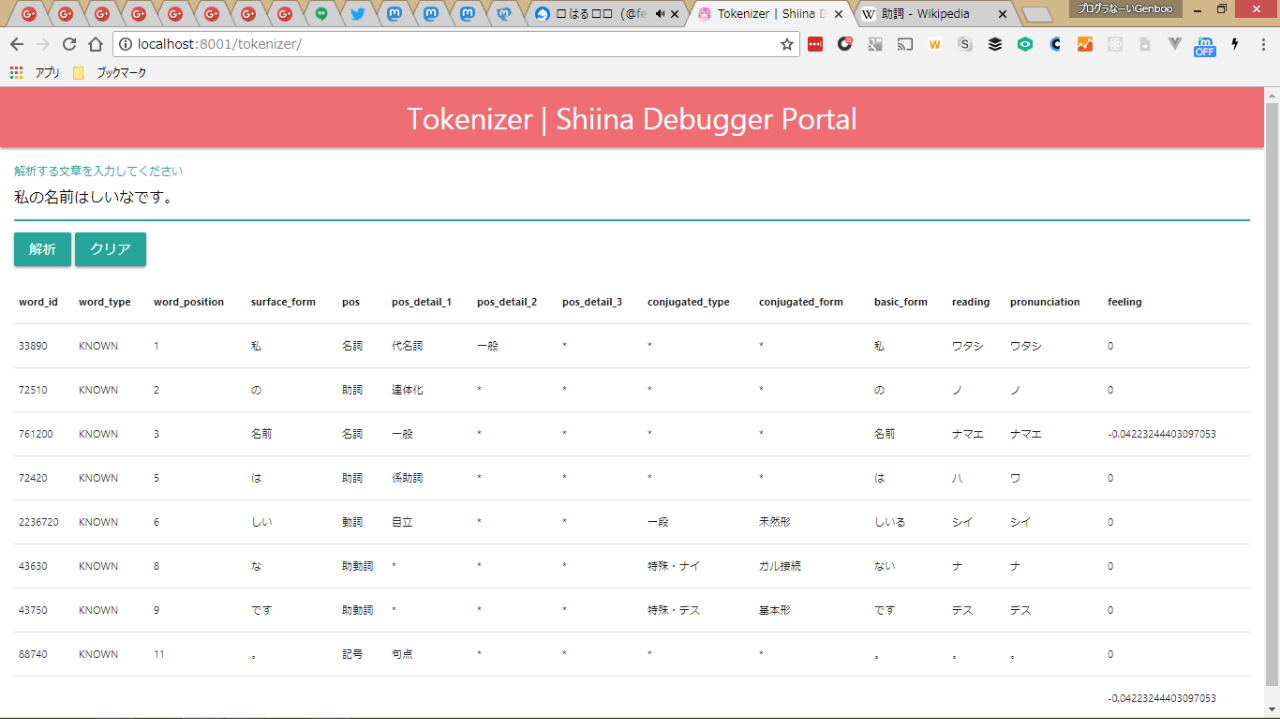Click the Mastodon OFF extension icon
The height and width of the screenshot is (719, 1280).
(1204, 45)
